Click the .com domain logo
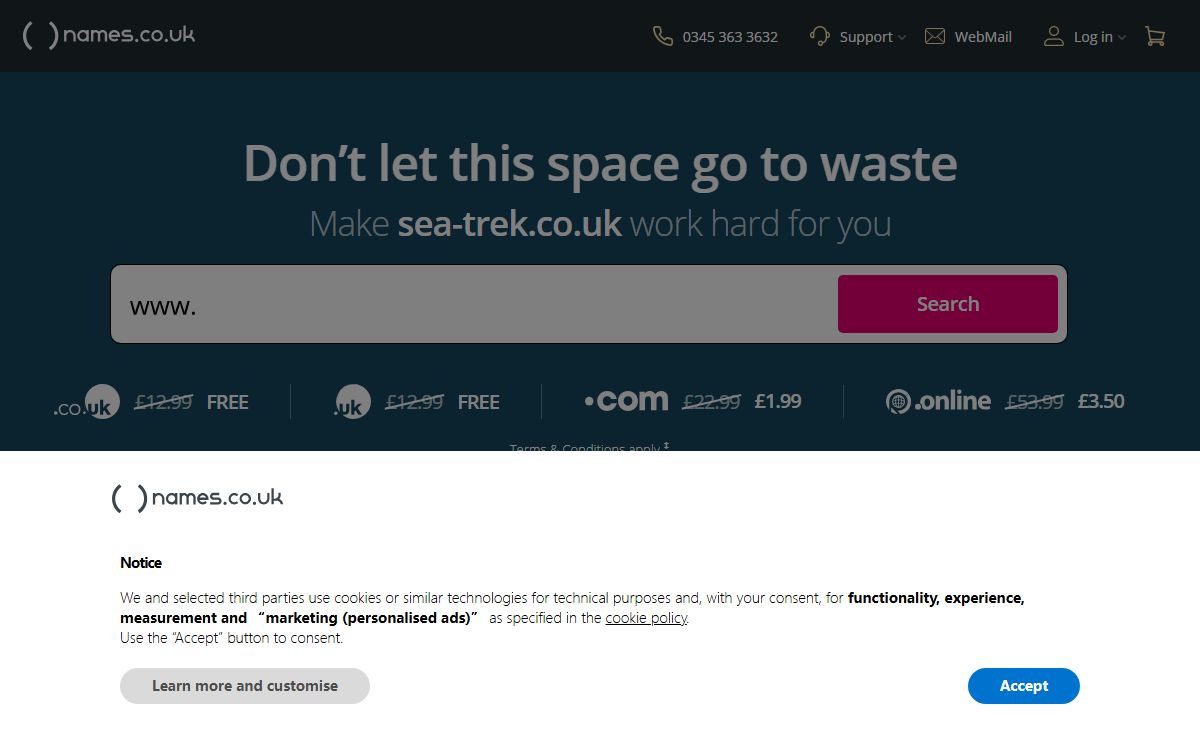This screenshot has height=740, width=1200. pos(626,401)
